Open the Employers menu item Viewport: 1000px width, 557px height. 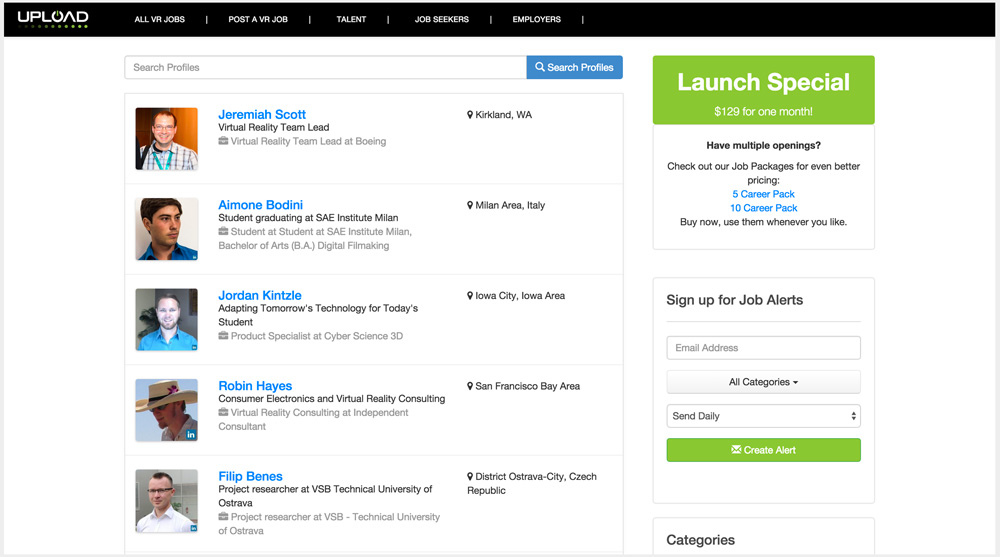[x=536, y=19]
